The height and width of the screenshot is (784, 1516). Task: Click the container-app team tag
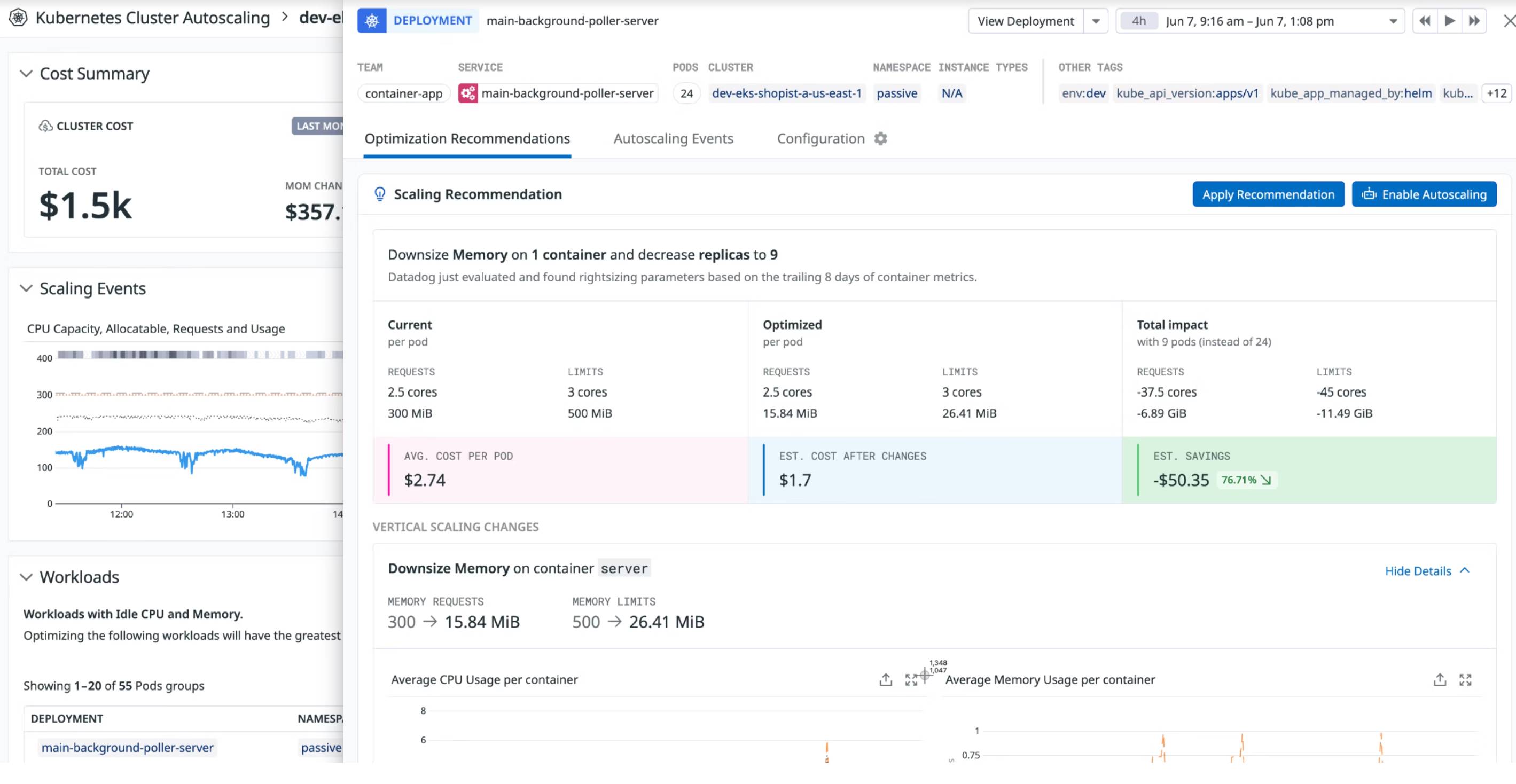tap(404, 93)
